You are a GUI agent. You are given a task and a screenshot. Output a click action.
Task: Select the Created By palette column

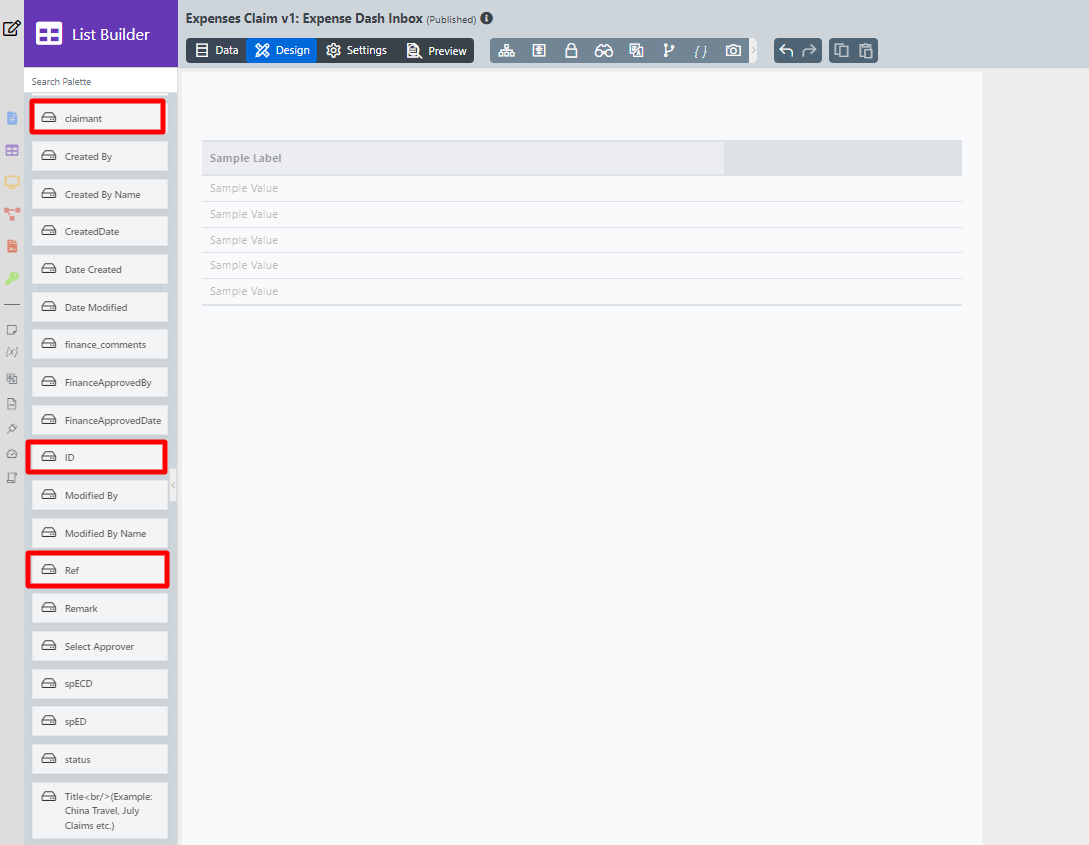point(100,156)
